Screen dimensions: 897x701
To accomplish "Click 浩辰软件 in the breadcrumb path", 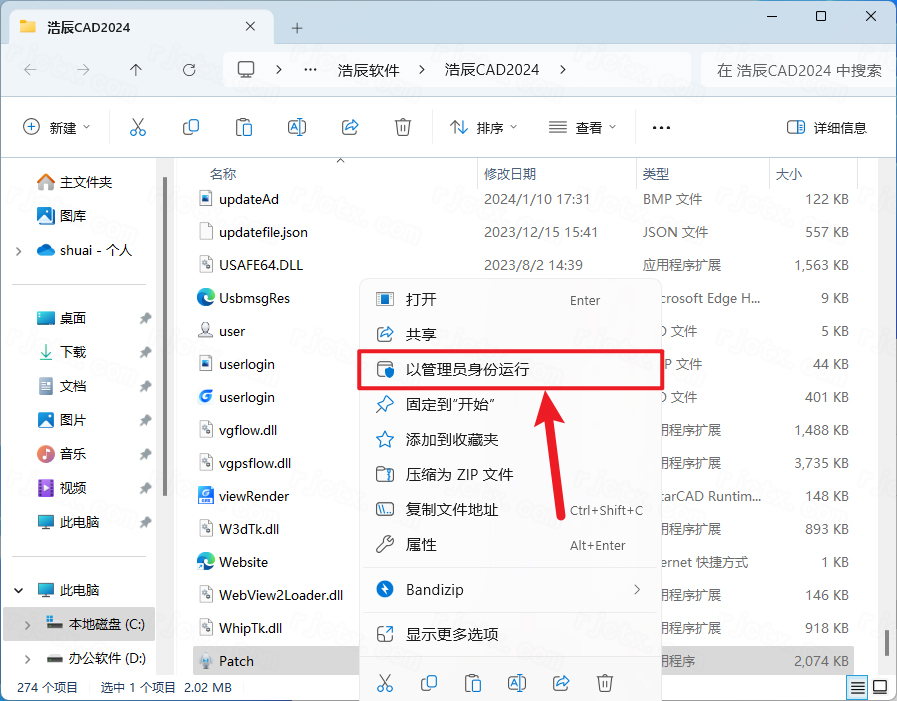I will (368, 70).
